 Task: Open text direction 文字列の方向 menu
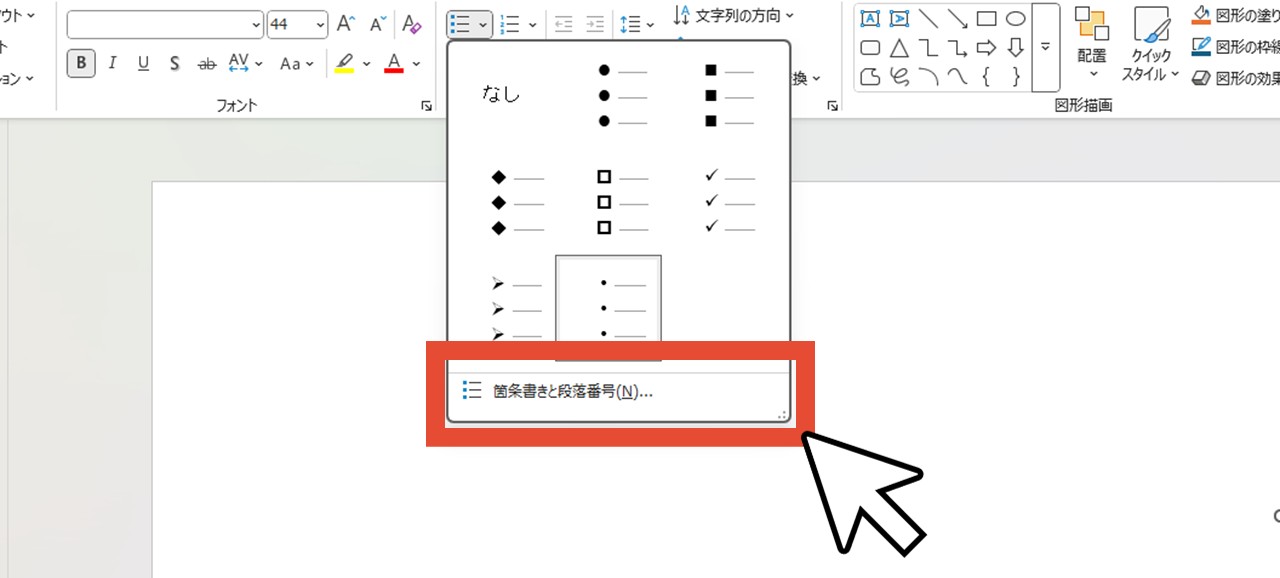coord(733,15)
